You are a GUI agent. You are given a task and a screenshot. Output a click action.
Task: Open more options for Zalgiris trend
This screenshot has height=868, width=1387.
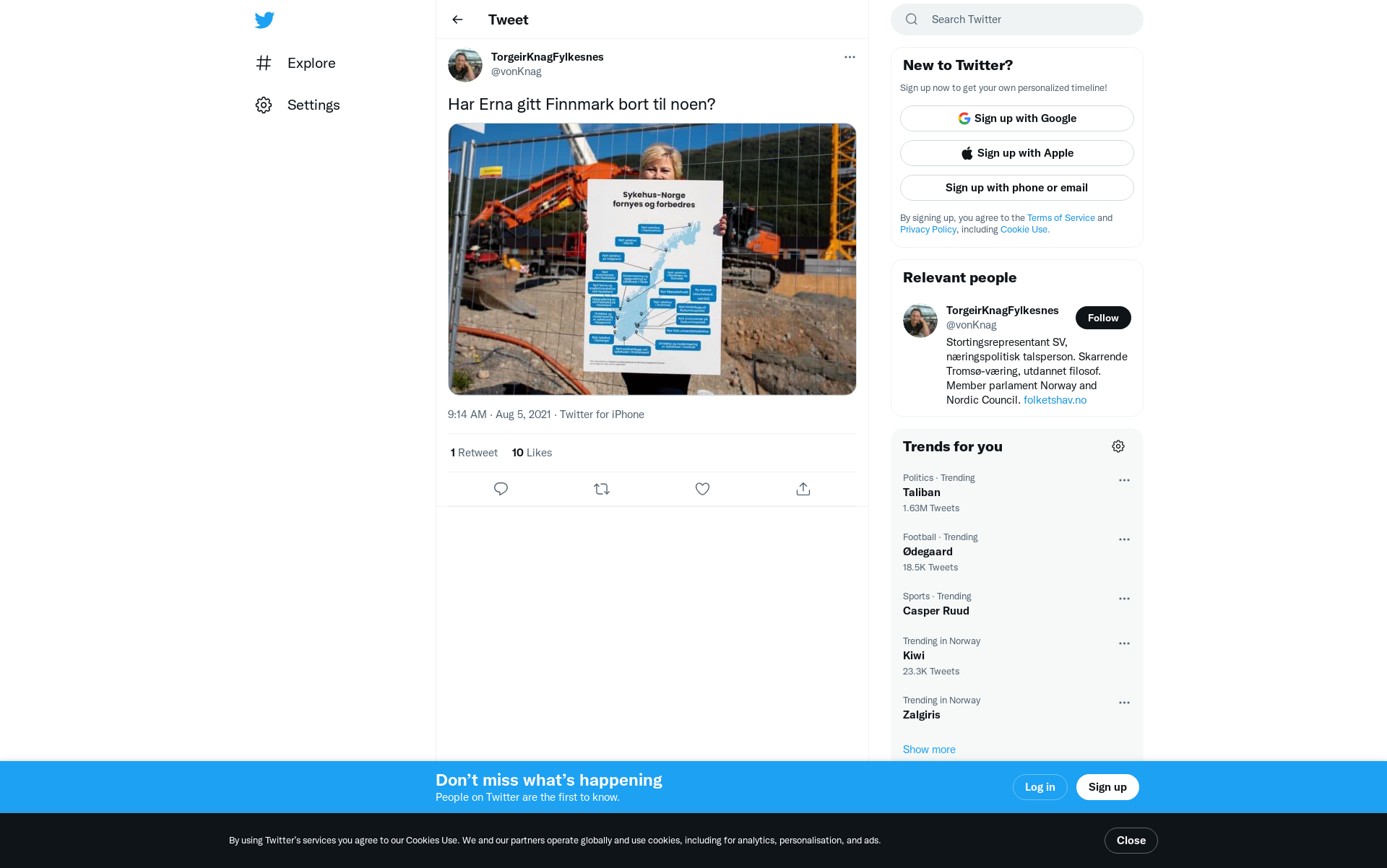click(1124, 703)
